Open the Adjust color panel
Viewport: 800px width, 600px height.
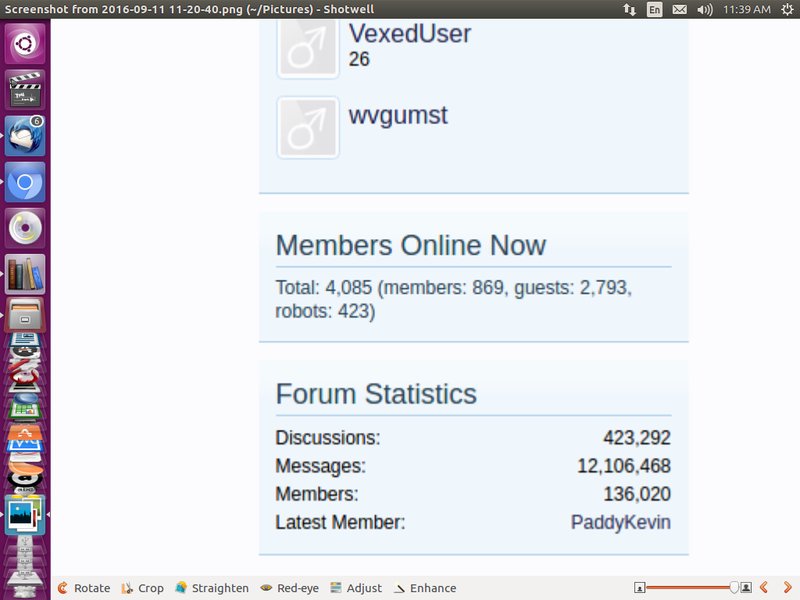click(x=356, y=588)
